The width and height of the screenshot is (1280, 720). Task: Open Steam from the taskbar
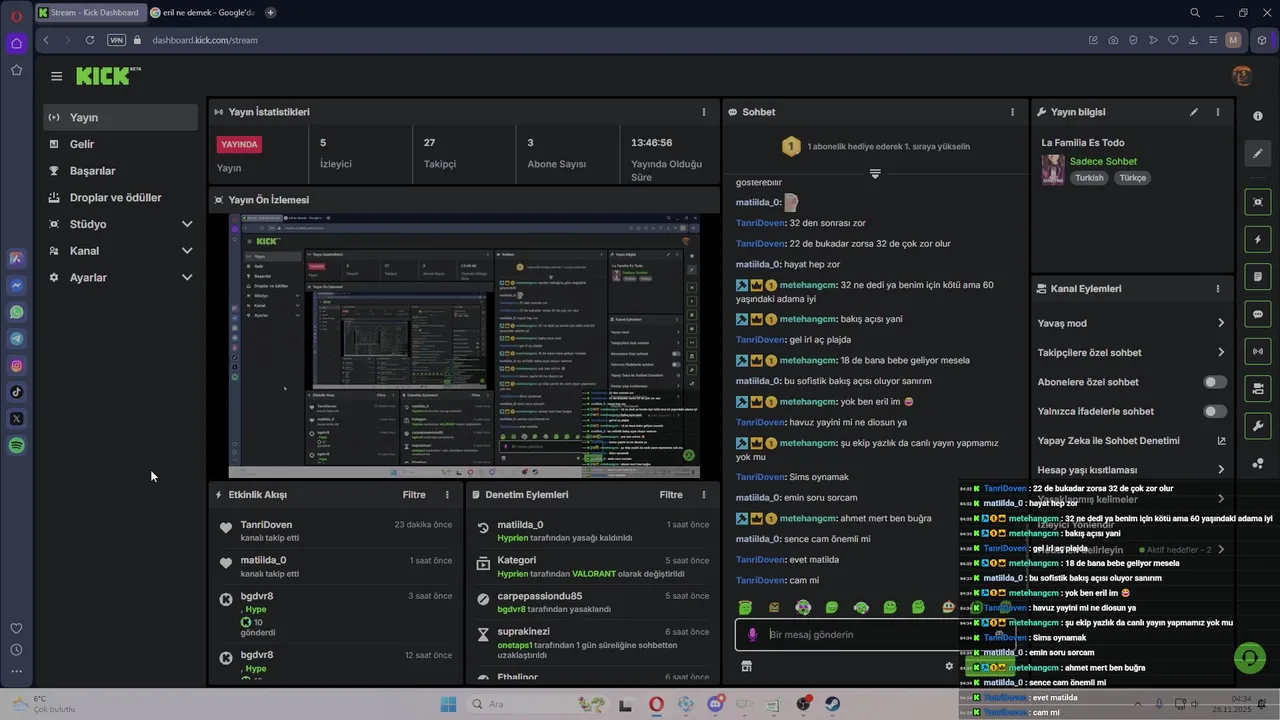(x=832, y=704)
